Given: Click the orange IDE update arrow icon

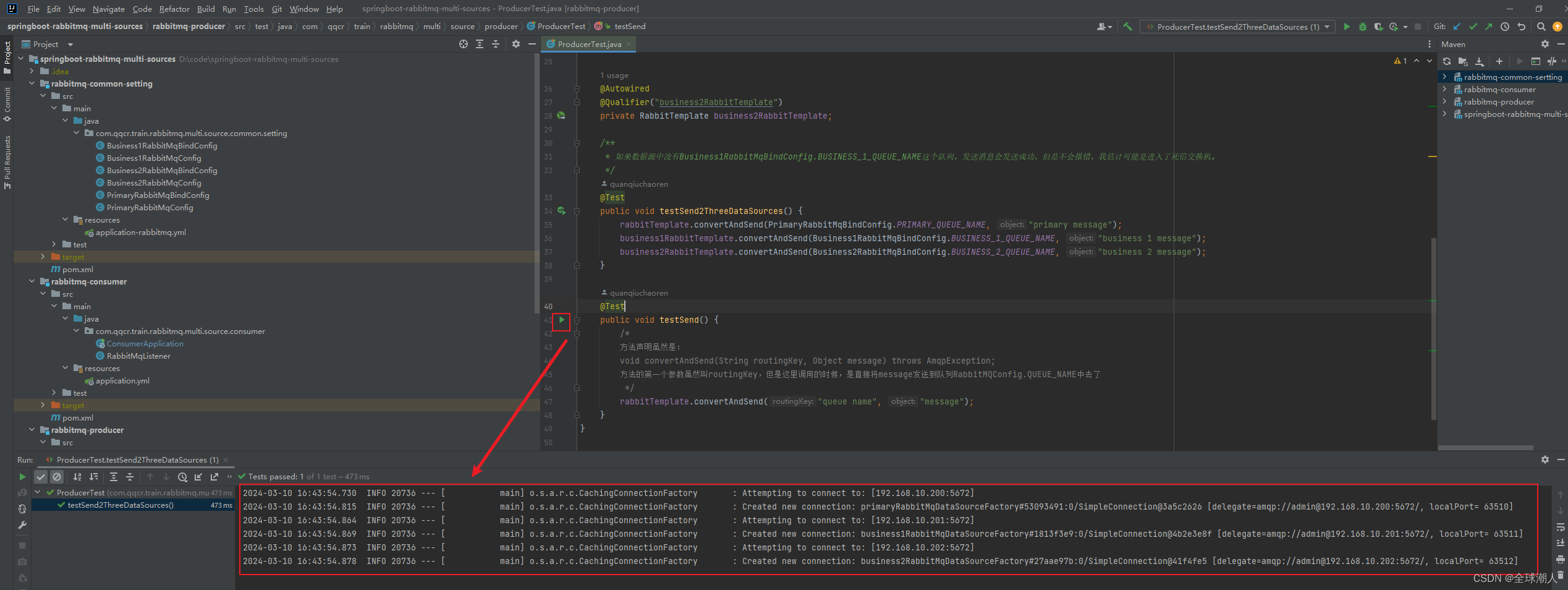Looking at the screenshot, I should pos(1557,27).
